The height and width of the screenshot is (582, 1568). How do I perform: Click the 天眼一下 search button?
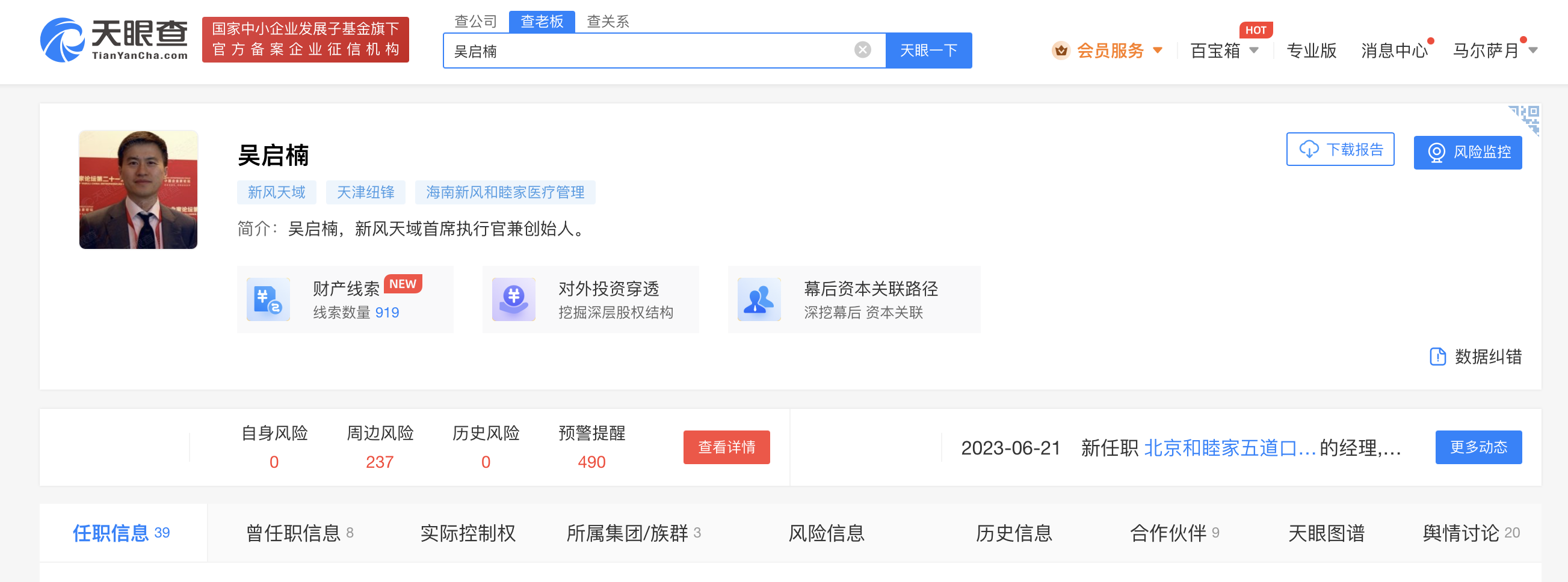point(928,51)
